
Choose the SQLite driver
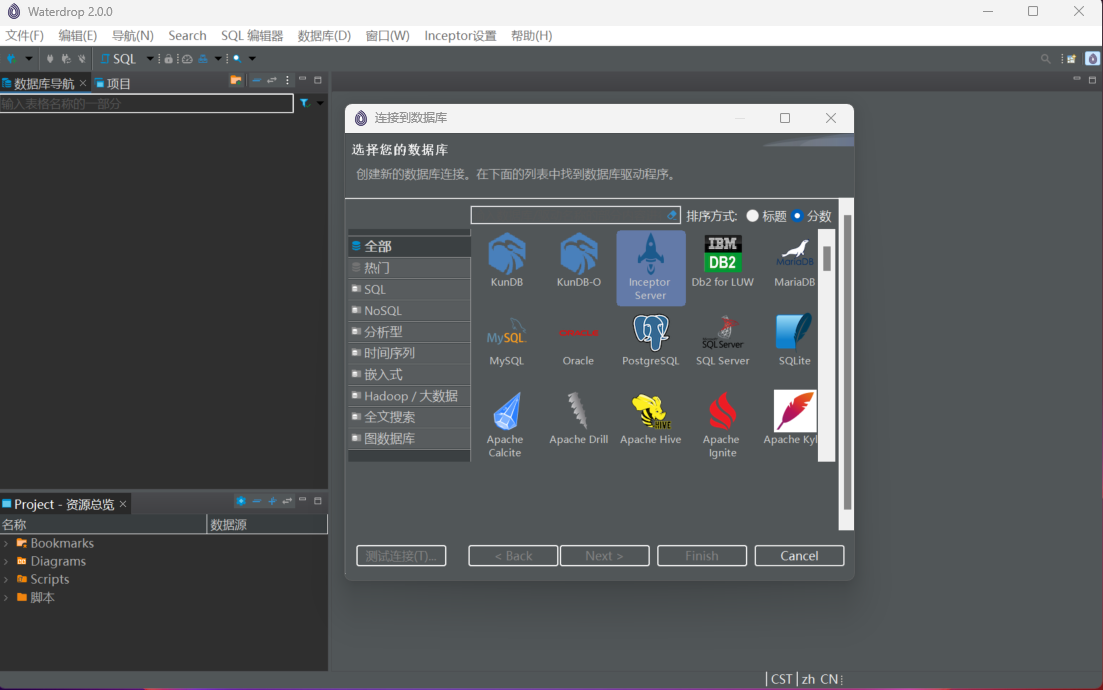click(795, 340)
